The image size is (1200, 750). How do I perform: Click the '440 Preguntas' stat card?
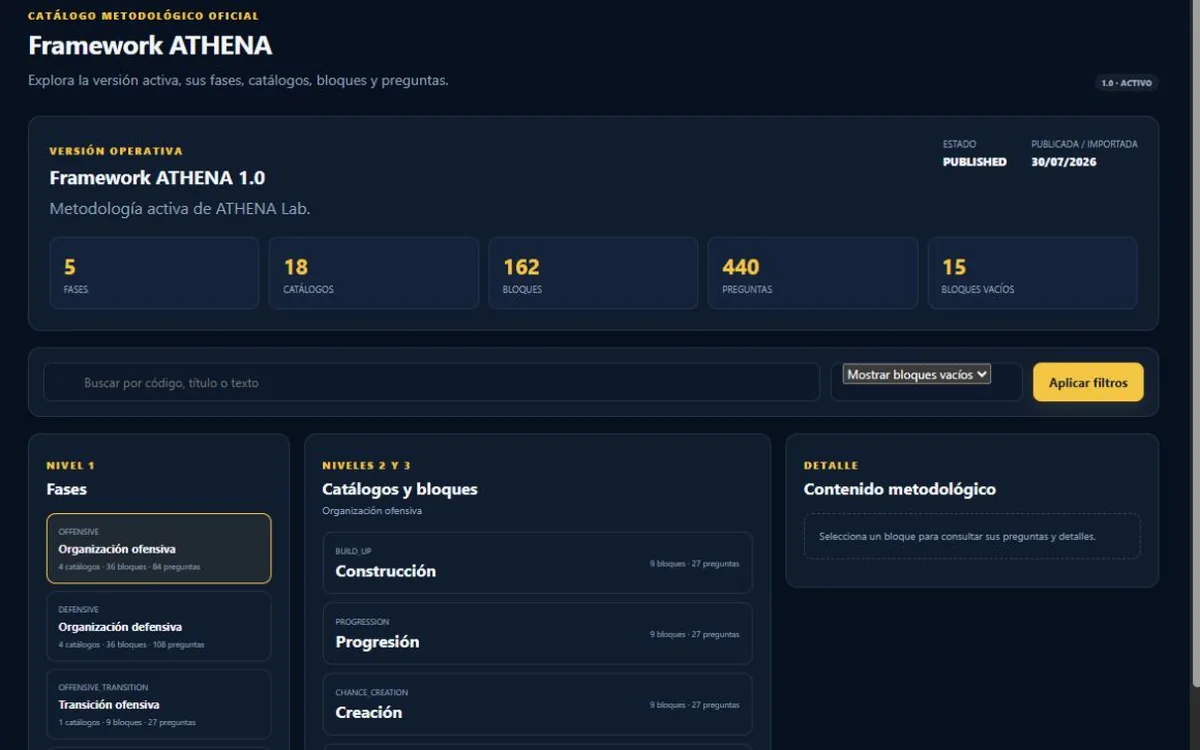coord(813,273)
